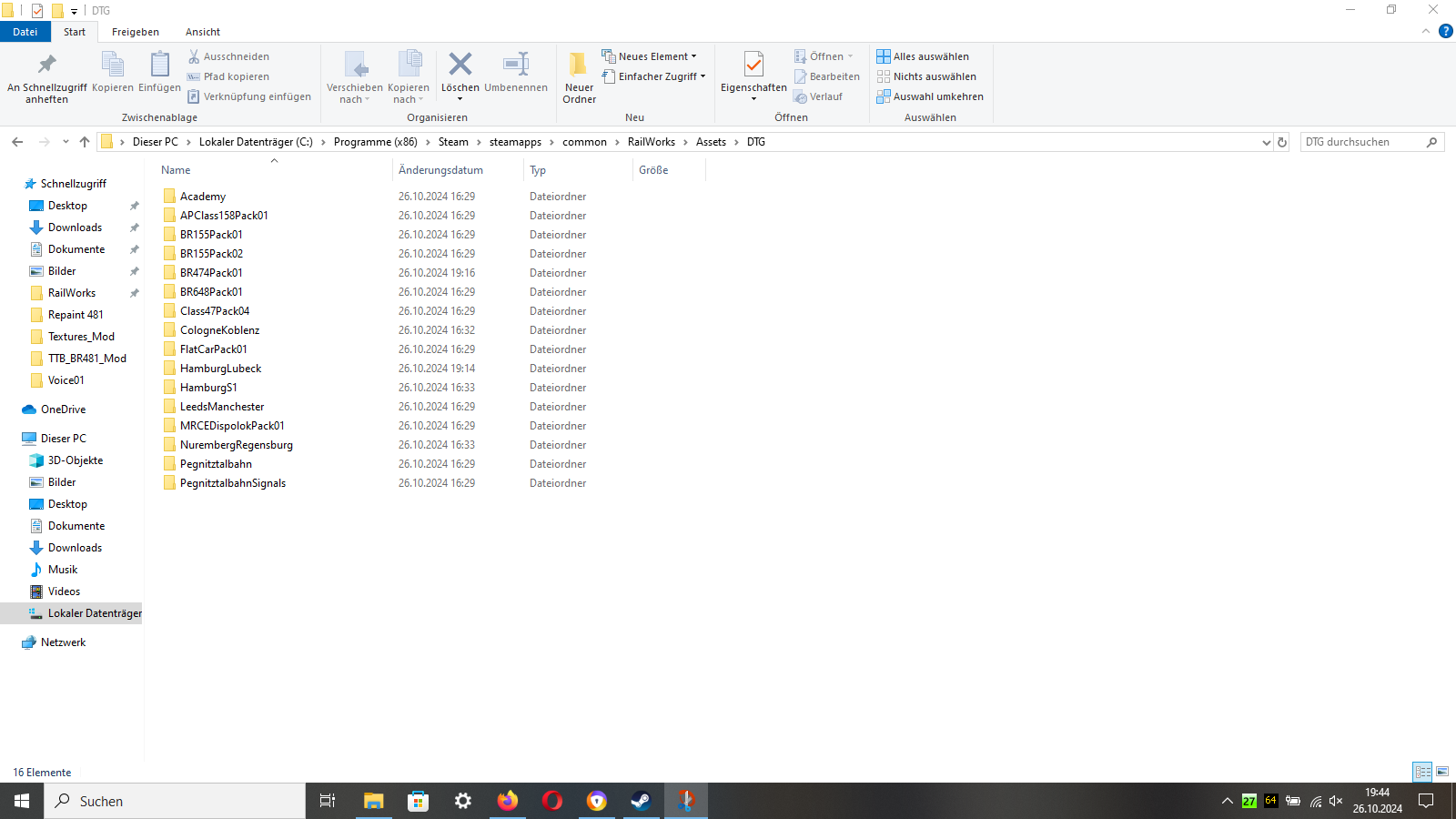
Task: Click Bearbeiten in ribbon
Action: [826, 76]
